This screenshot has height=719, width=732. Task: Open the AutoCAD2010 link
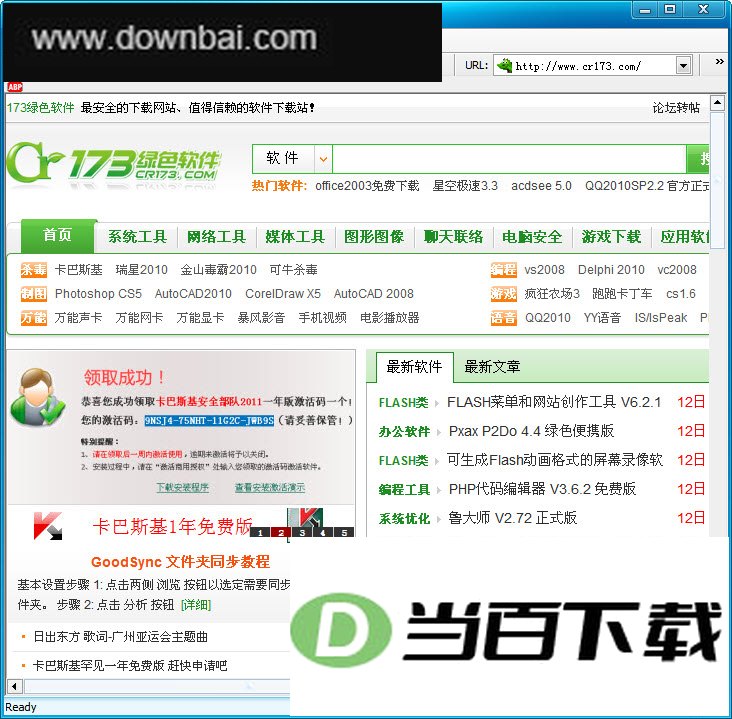pyautogui.click(x=193, y=294)
